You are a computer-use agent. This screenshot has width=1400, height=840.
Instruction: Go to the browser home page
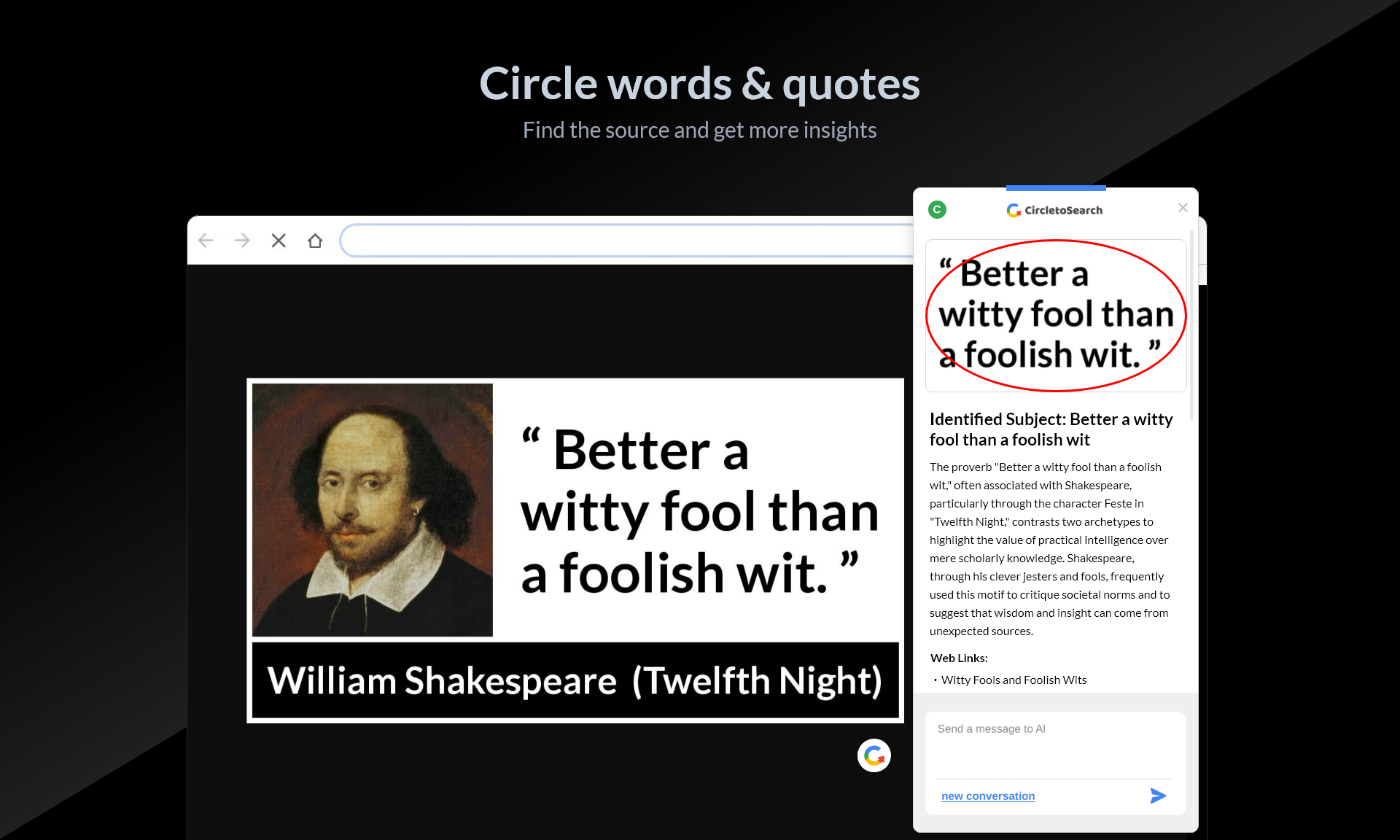(315, 241)
